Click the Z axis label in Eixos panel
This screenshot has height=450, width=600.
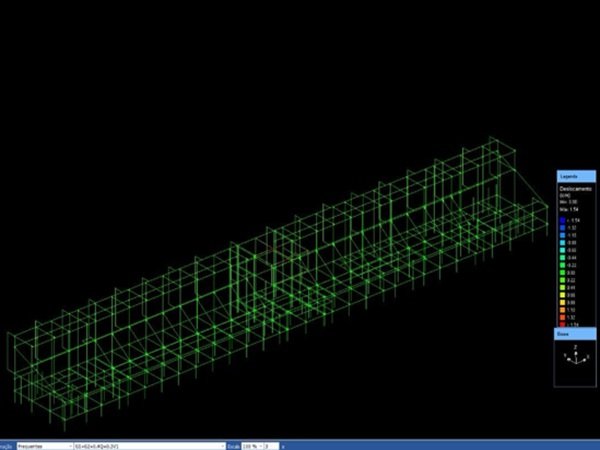pyautogui.click(x=576, y=347)
